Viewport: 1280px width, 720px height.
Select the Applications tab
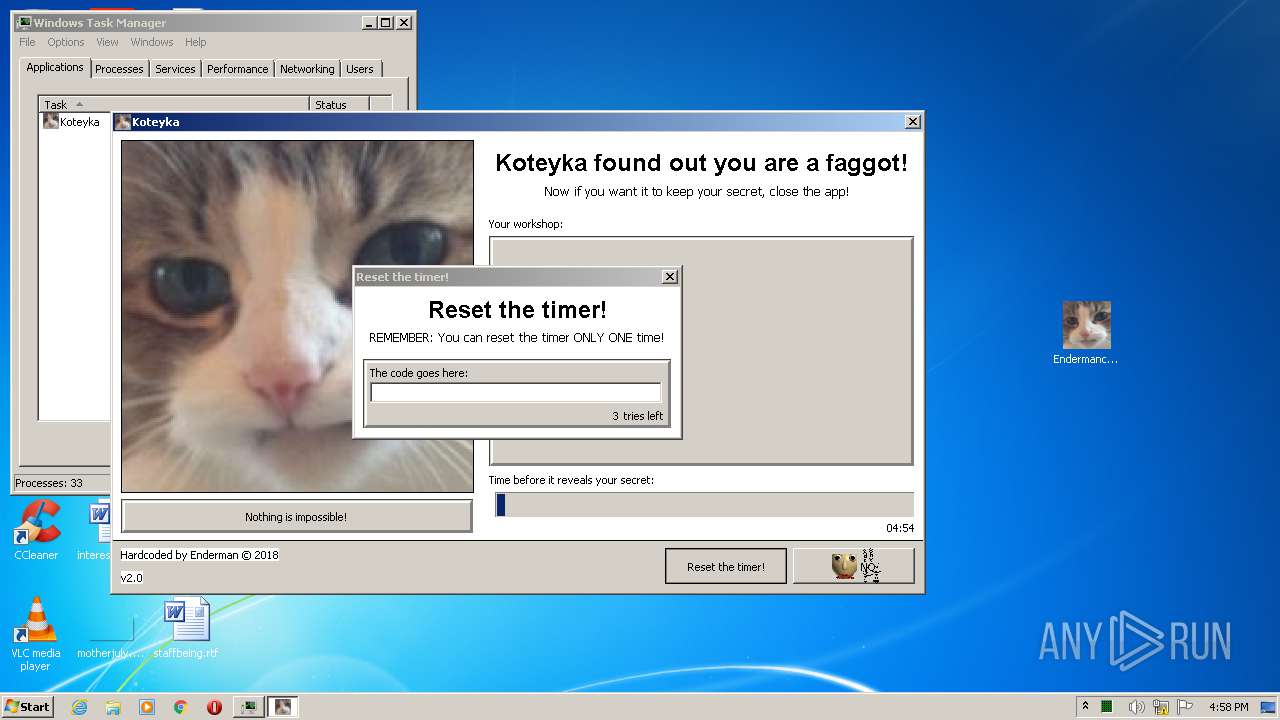point(55,67)
